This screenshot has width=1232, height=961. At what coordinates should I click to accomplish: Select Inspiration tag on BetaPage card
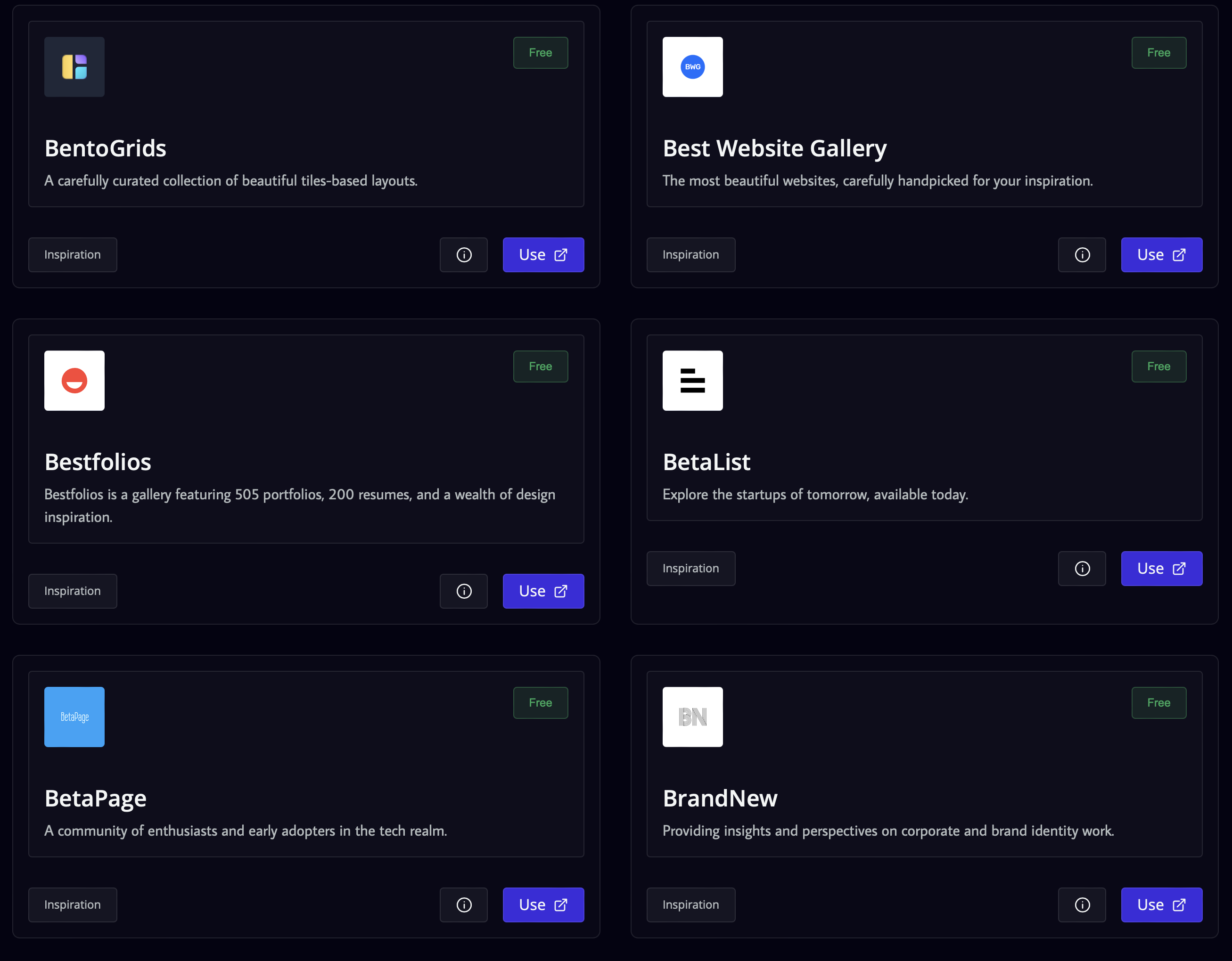73,904
